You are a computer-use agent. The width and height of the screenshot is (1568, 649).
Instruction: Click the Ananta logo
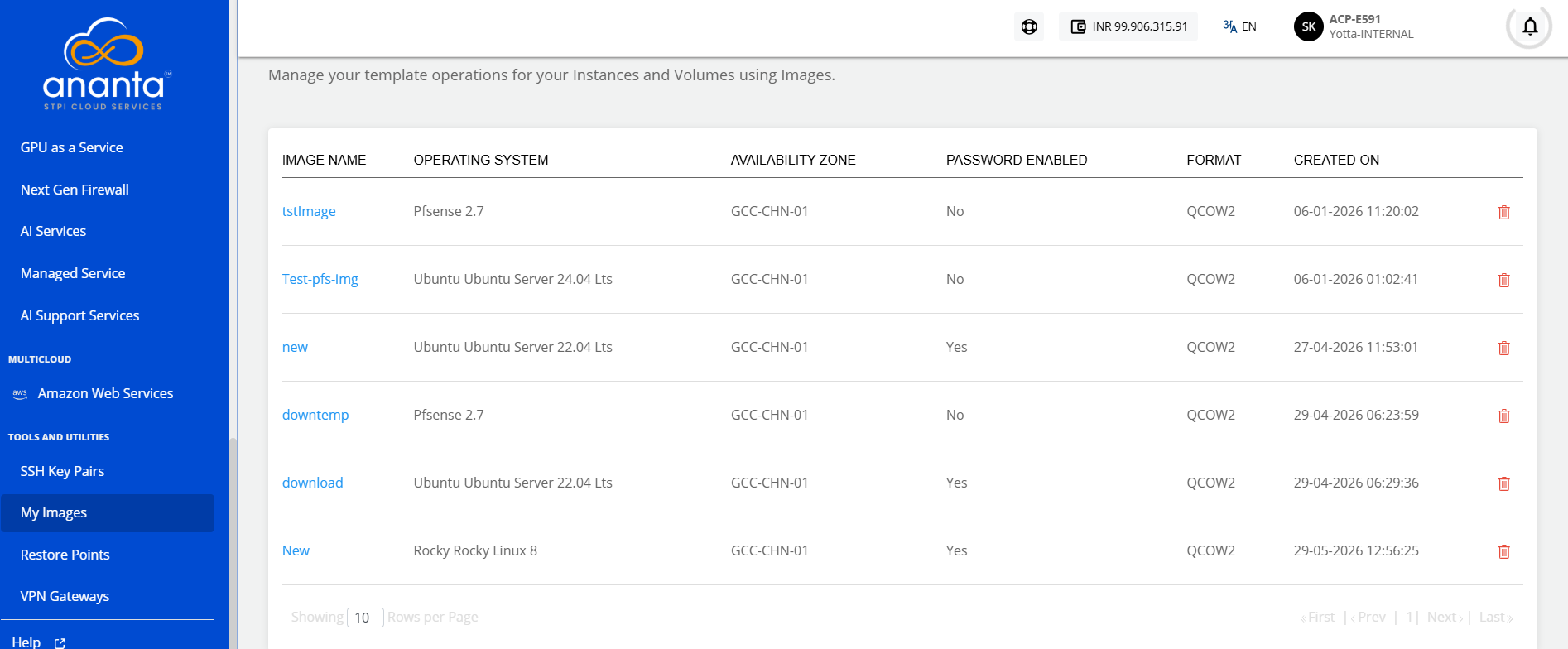pos(105,64)
